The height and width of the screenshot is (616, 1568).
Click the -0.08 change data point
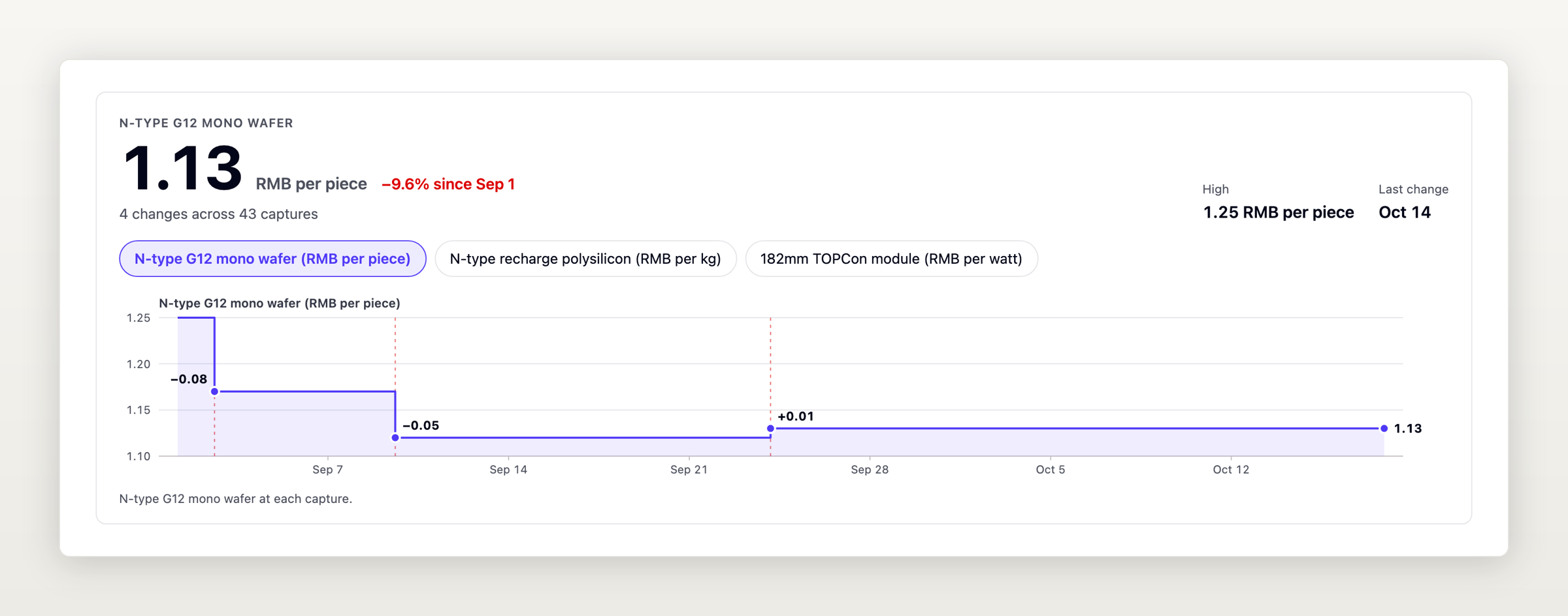point(214,391)
